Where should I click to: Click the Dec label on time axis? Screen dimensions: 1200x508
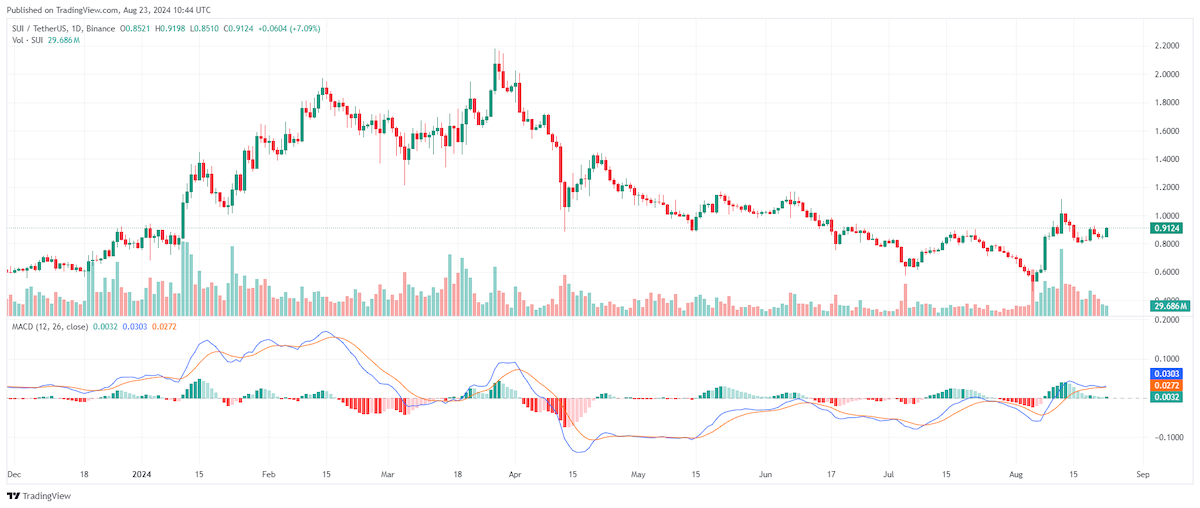[x=14, y=475]
